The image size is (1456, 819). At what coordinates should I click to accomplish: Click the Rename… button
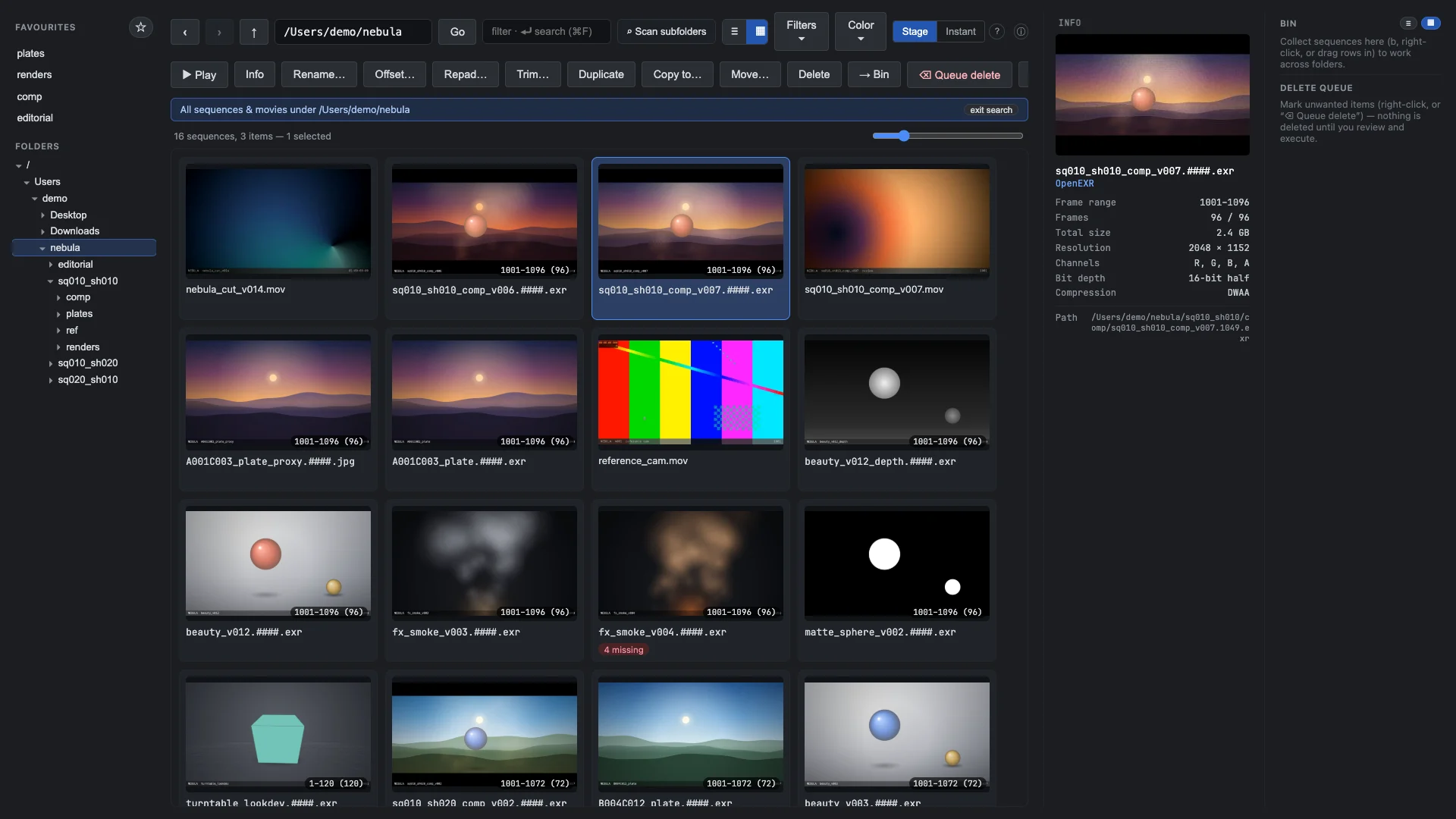tap(318, 74)
